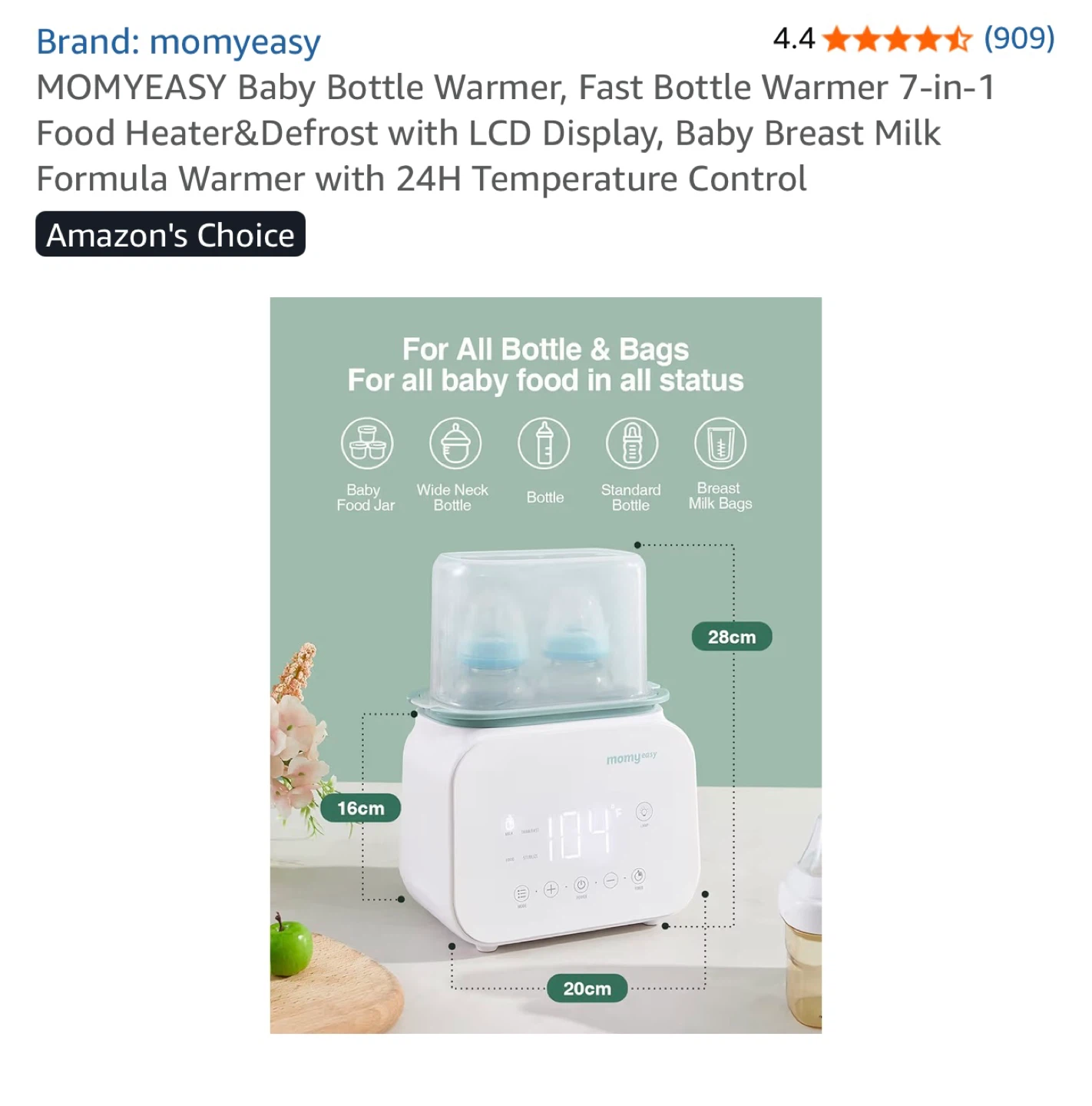Open the bottle warmer product image

[x=546, y=665]
